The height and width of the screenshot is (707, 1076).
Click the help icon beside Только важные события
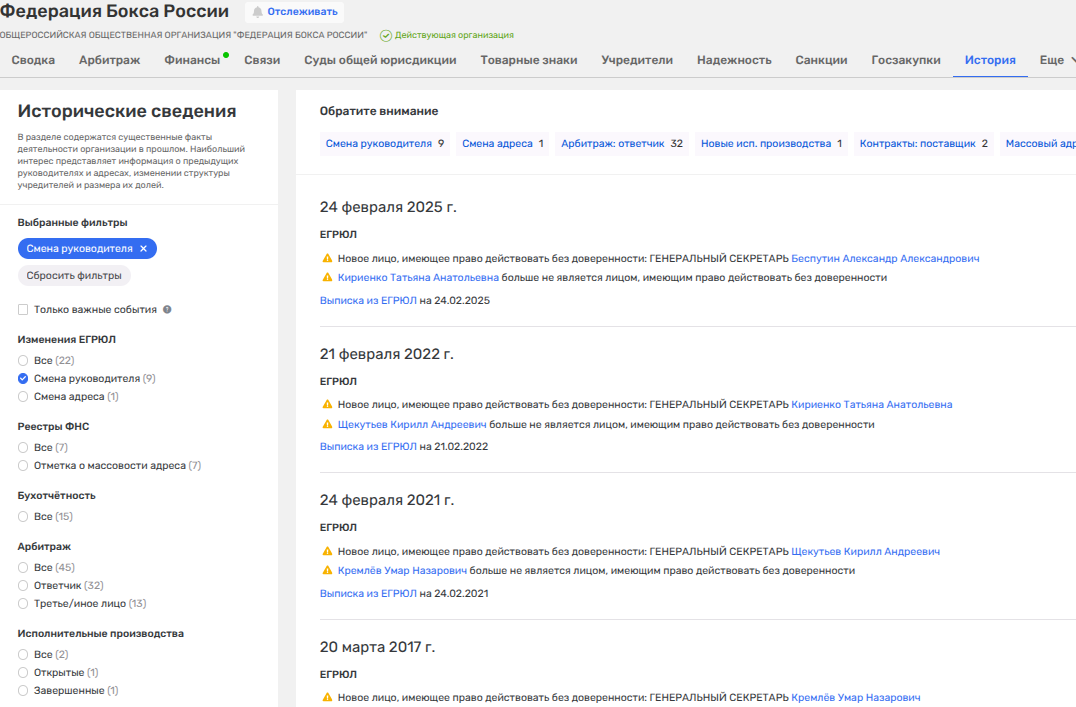point(167,310)
